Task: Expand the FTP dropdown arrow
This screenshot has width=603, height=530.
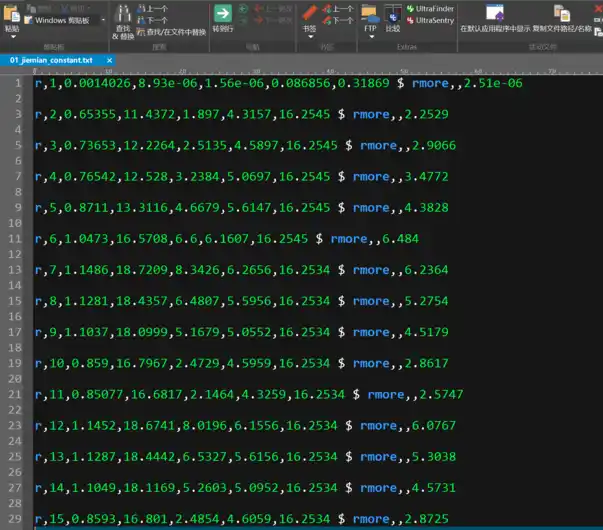Action: (x=371, y=37)
